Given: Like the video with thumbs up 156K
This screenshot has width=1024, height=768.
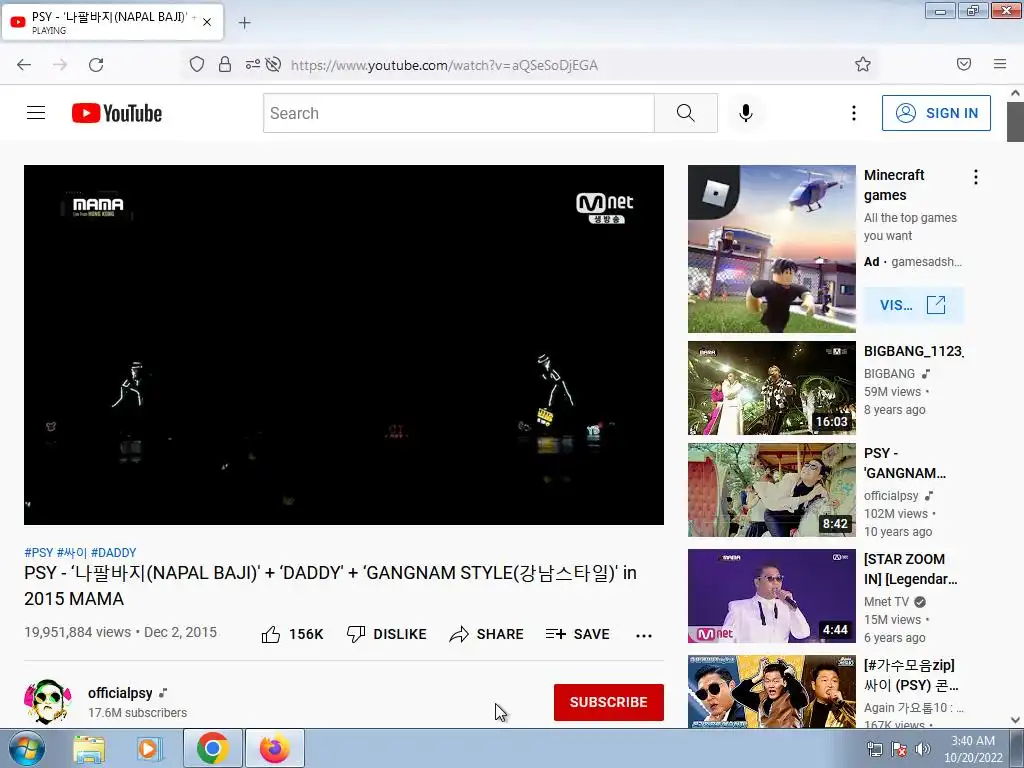Looking at the screenshot, I should coord(292,634).
